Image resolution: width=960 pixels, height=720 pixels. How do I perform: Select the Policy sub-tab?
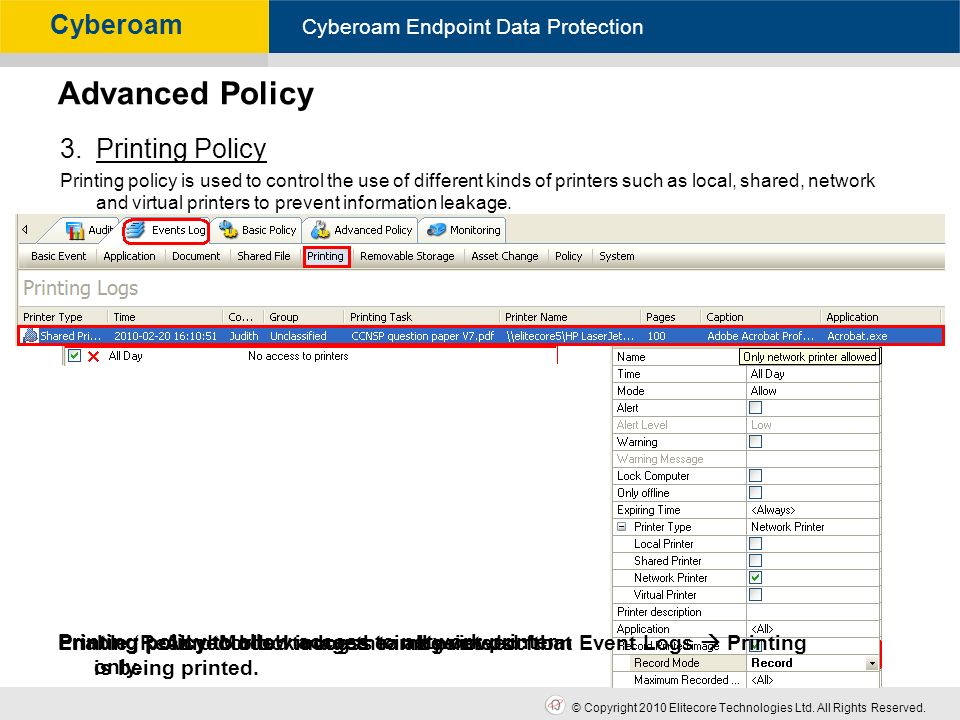(x=568, y=257)
